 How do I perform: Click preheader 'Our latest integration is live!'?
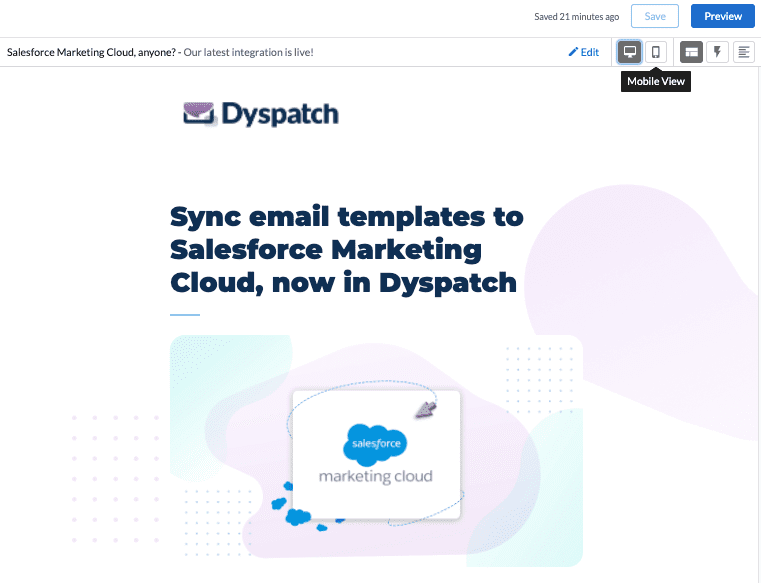248,52
